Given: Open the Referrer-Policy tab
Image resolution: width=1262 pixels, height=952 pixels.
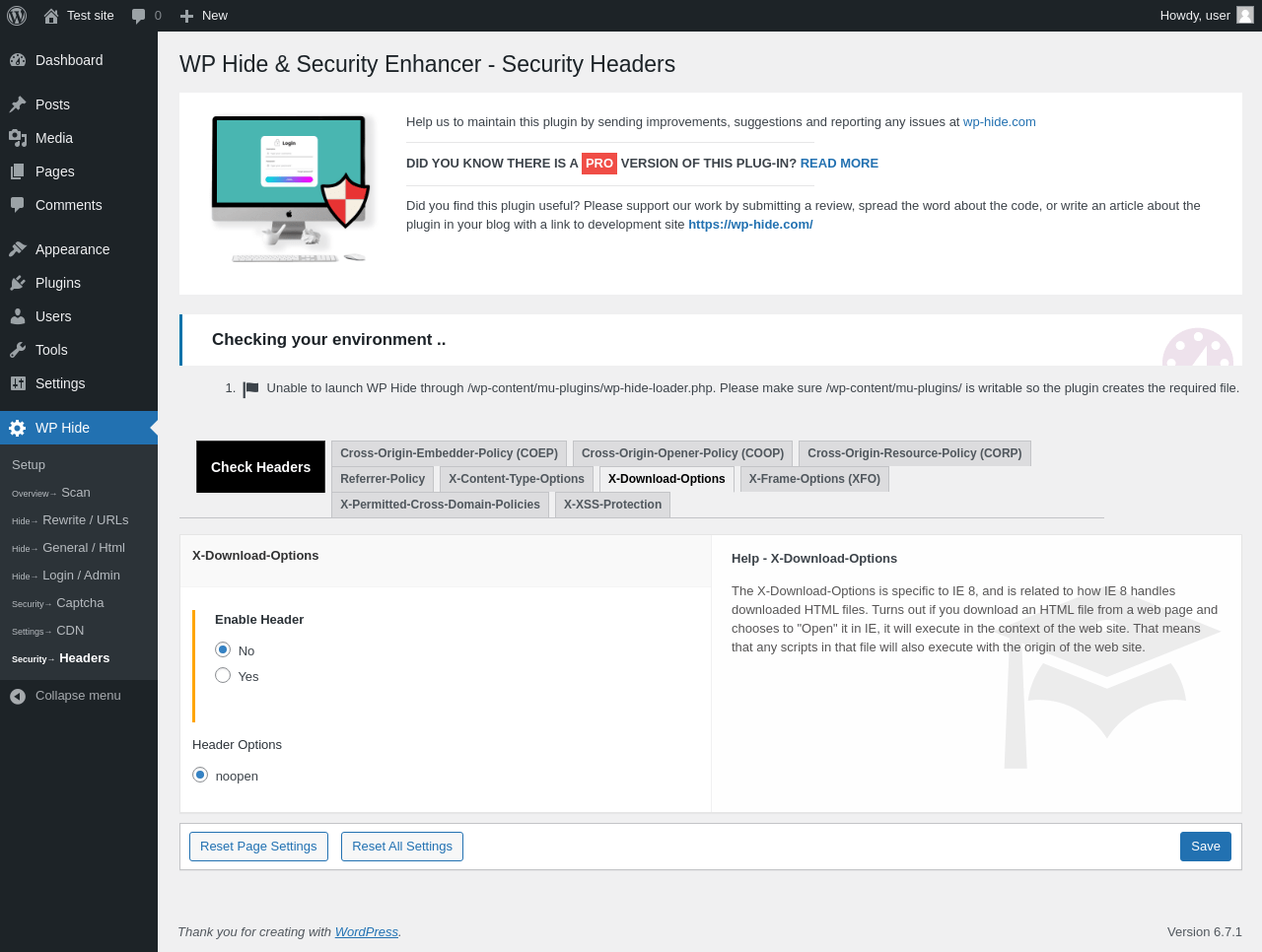Looking at the screenshot, I should coord(383,479).
